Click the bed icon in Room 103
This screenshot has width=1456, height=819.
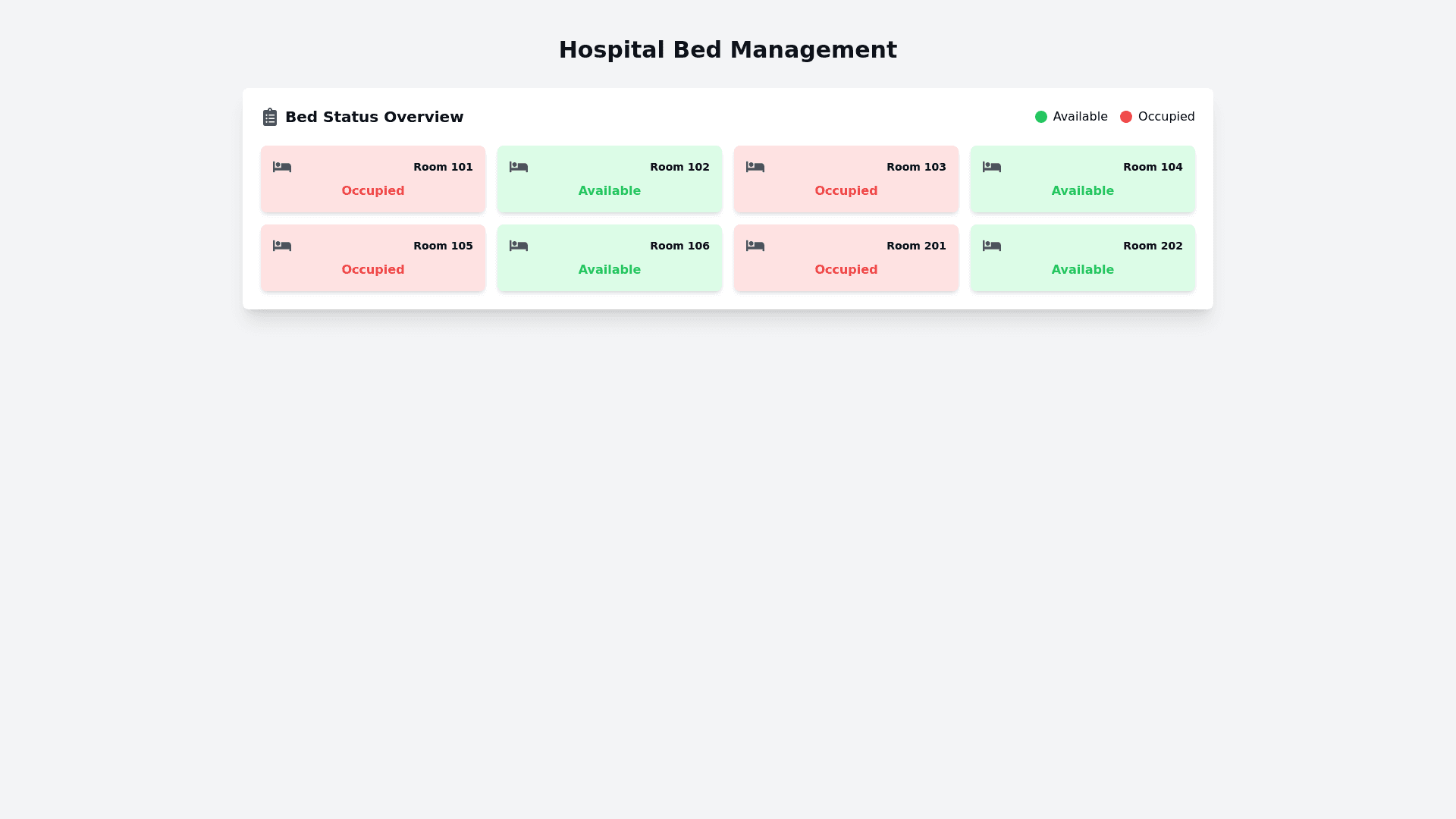[755, 167]
